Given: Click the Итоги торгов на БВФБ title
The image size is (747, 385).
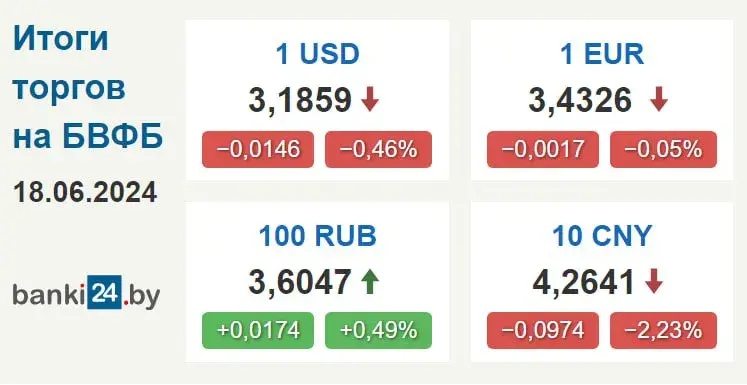Looking at the screenshot, I should click(x=88, y=87).
